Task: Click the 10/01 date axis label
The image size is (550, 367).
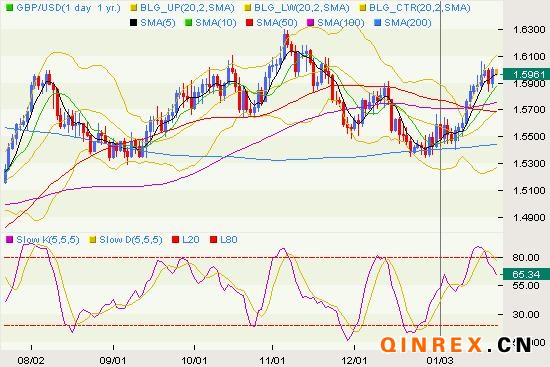Action: click(194, 360)
